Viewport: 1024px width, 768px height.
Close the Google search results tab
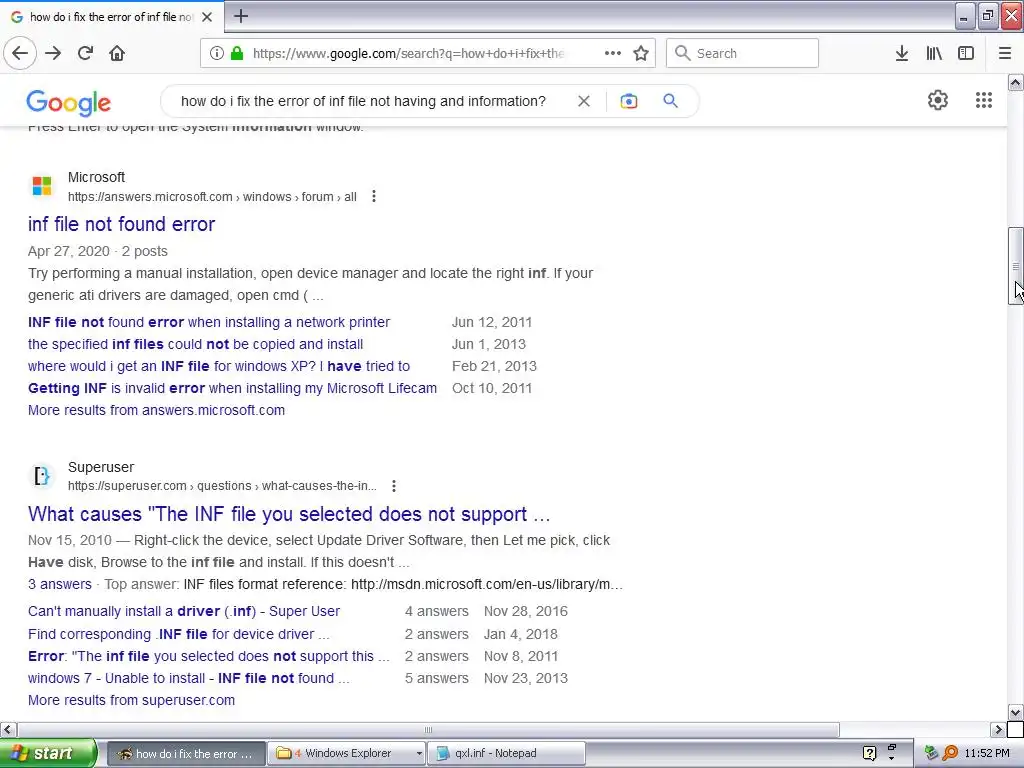pyautogui.click(x=207, y=17)
